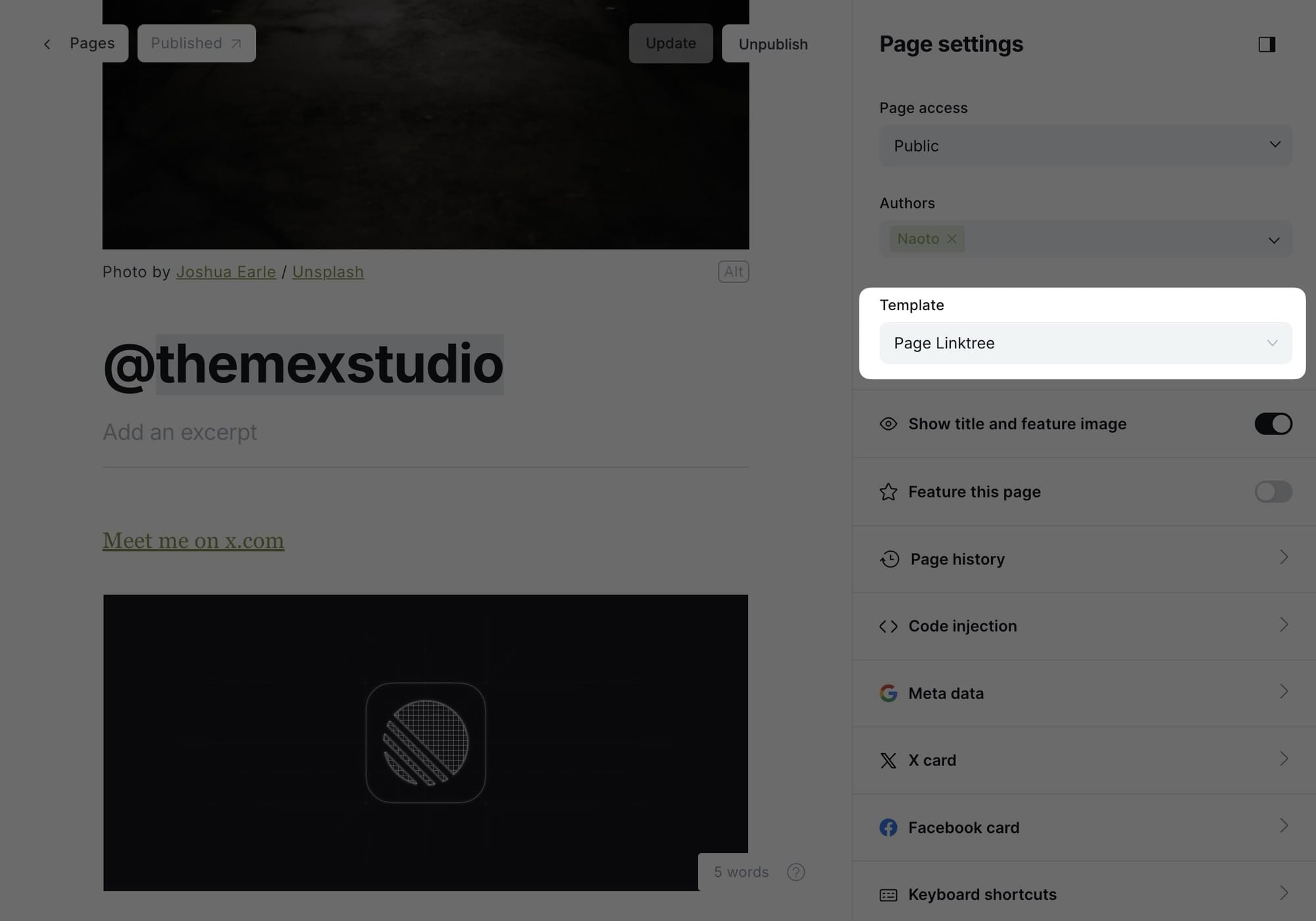
Task: Click chevron on Code injection row
Action: (x=1284, y=625)
